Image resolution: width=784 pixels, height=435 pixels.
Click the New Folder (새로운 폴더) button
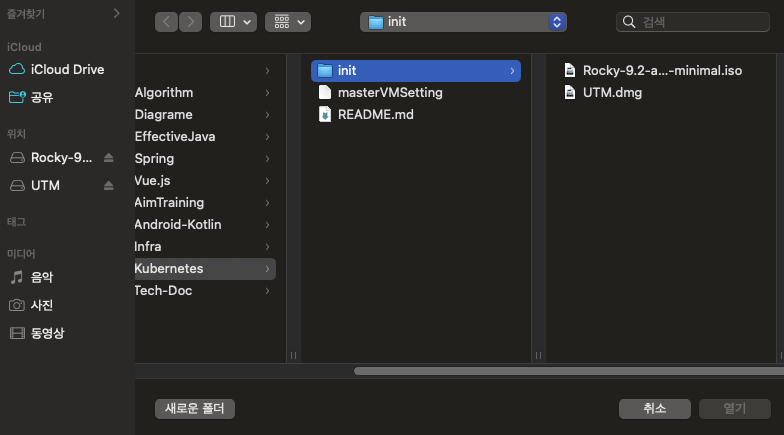point(195,408)
